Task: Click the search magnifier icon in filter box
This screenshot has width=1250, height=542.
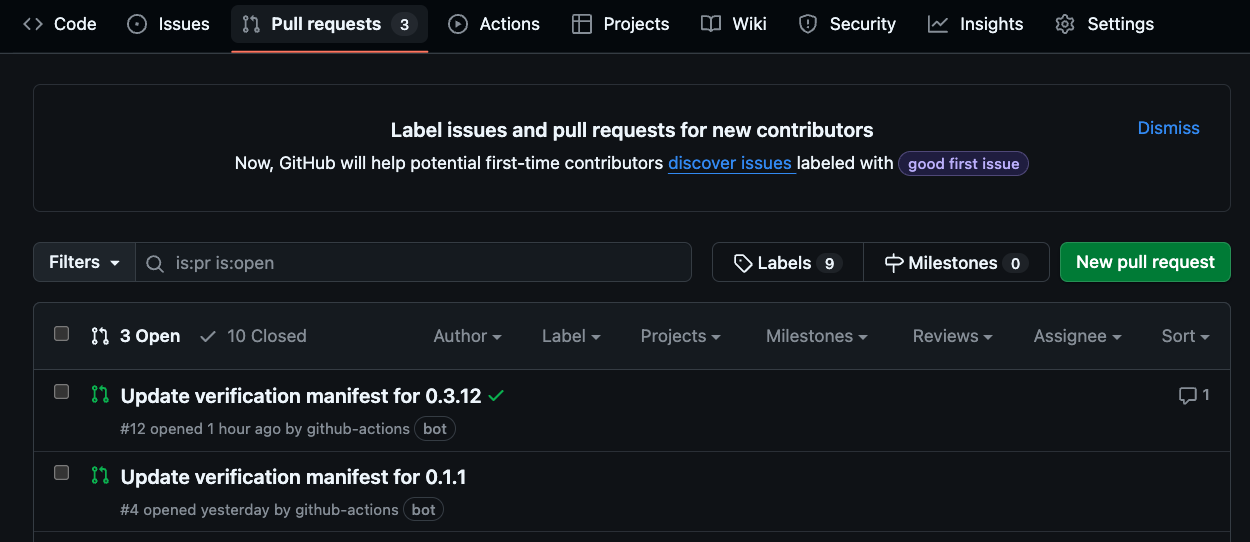Action: pos(155,263)
